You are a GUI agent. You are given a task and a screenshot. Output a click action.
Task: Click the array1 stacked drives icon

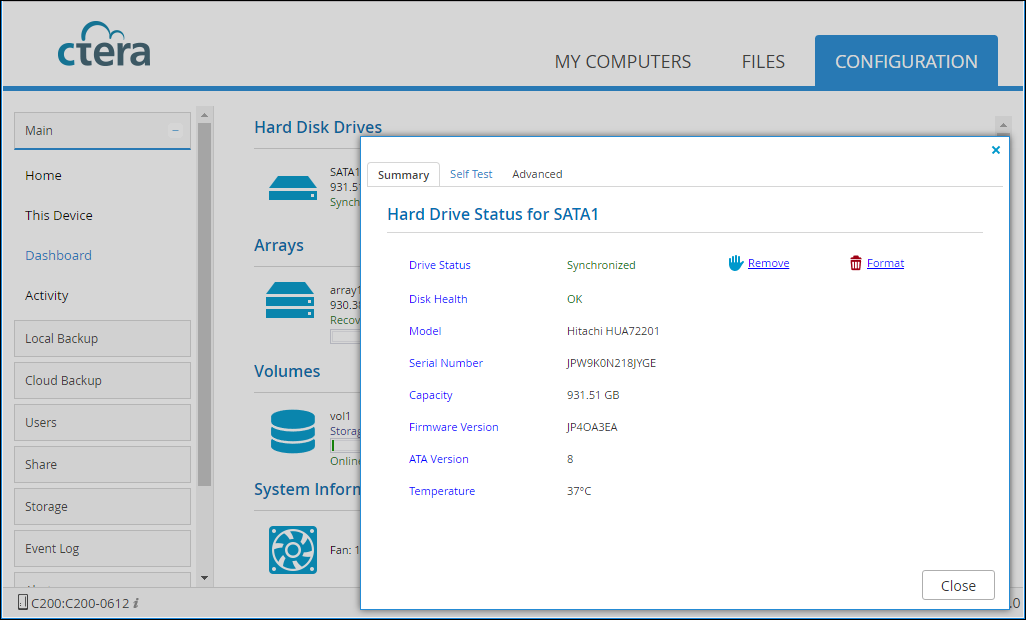point(290,300)
